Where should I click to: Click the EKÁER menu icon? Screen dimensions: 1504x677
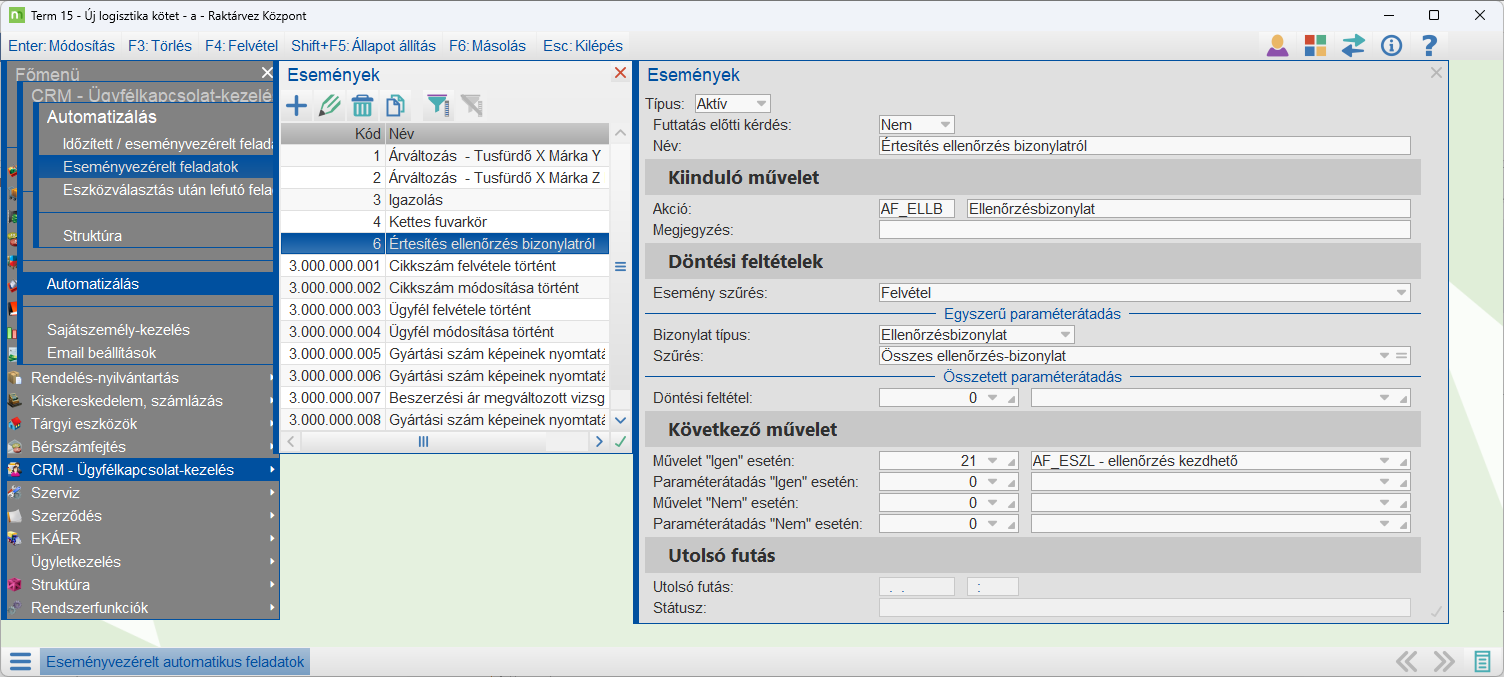(x=15, y=539)
